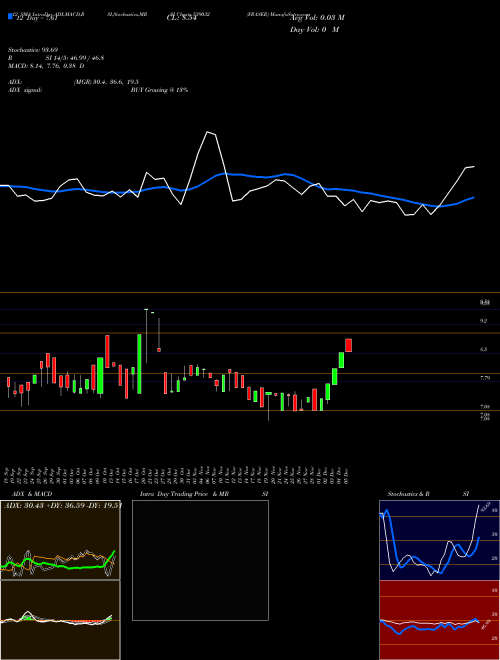Click the 'MACD: 8.14, 7.76, 0.38 D' readout

[x=46, y=66]
